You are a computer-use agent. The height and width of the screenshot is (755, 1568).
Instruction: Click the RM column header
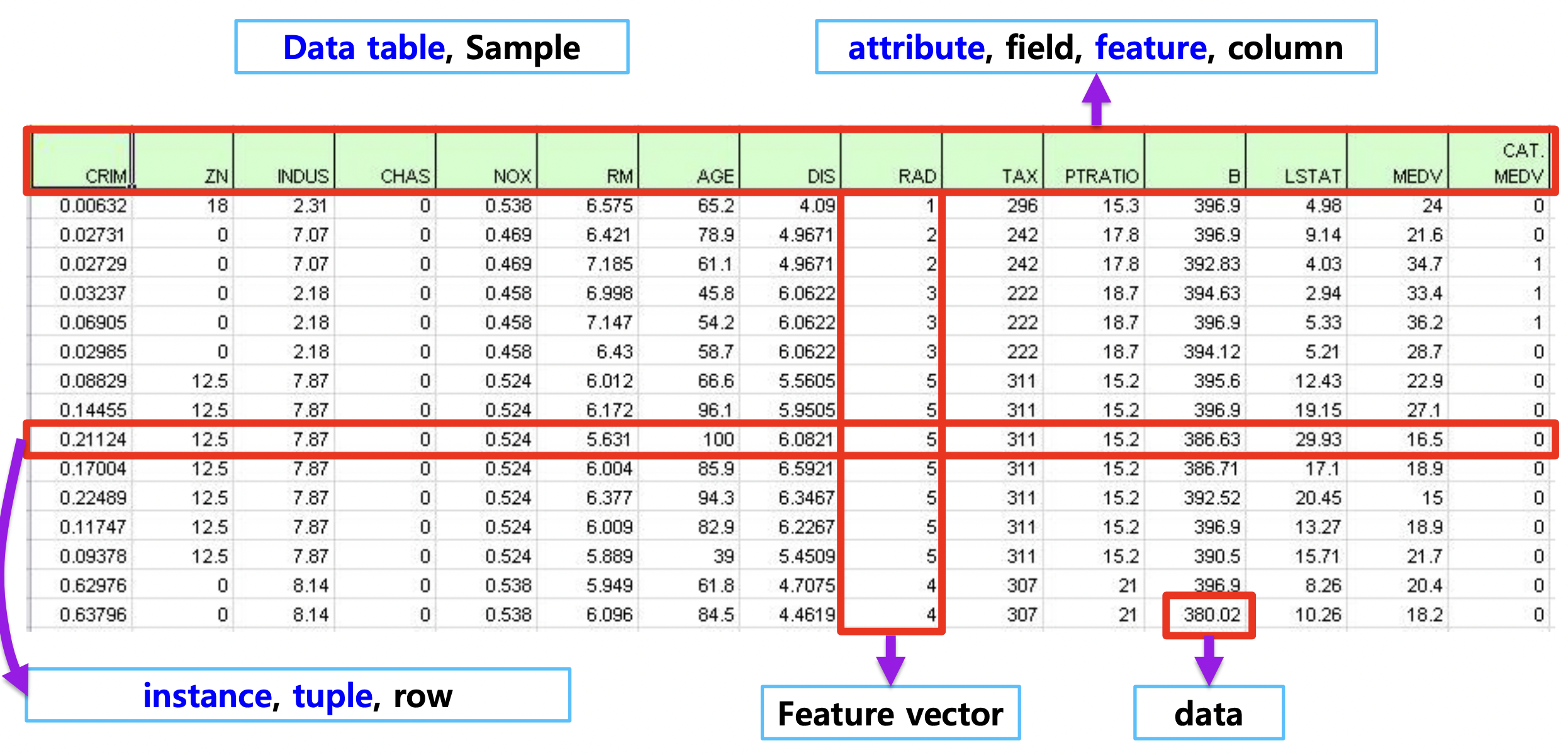(588, 160)
